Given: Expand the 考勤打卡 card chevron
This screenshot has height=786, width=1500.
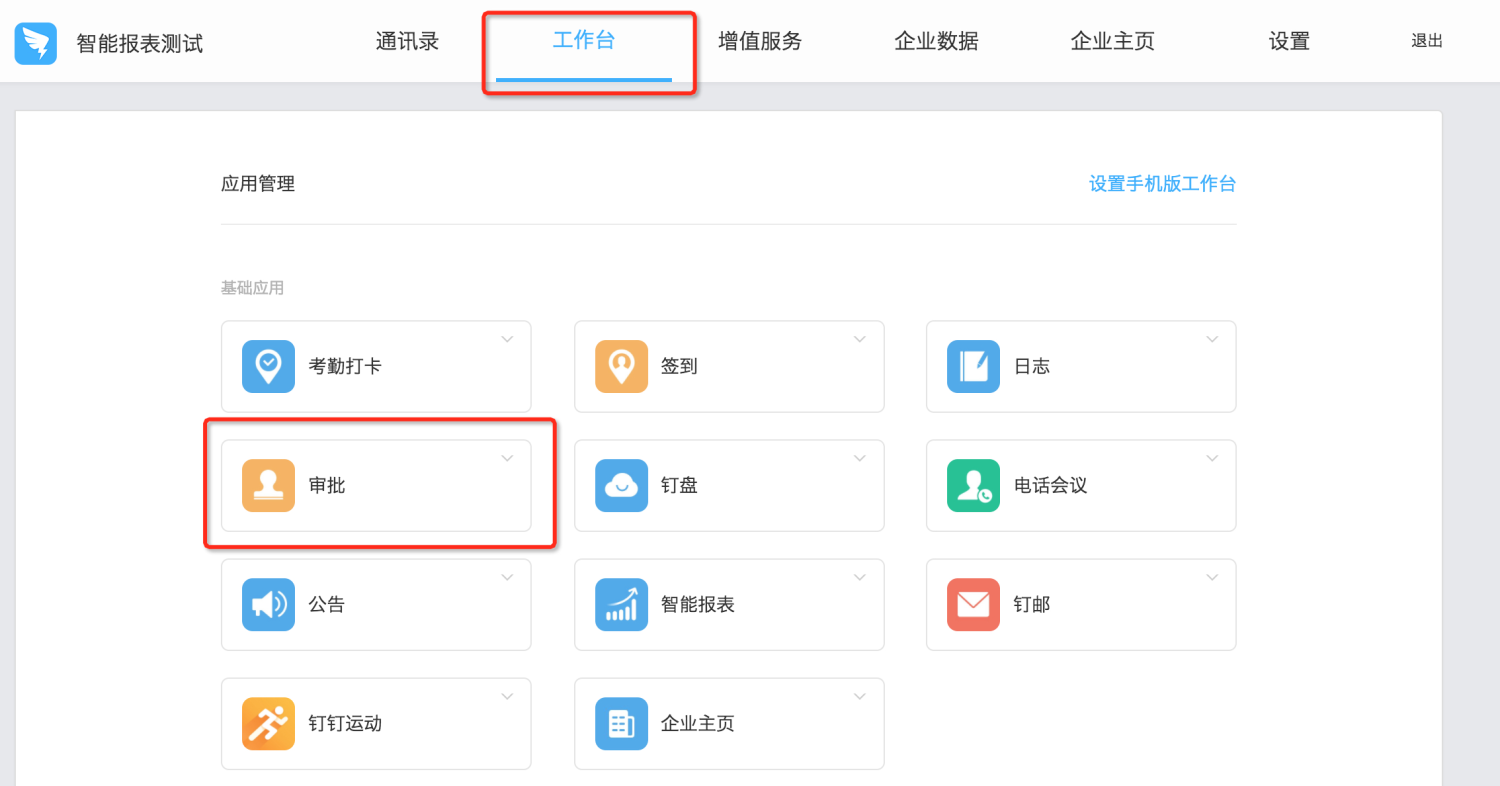Looking at the screenshot, I should (x=507, y=339).
